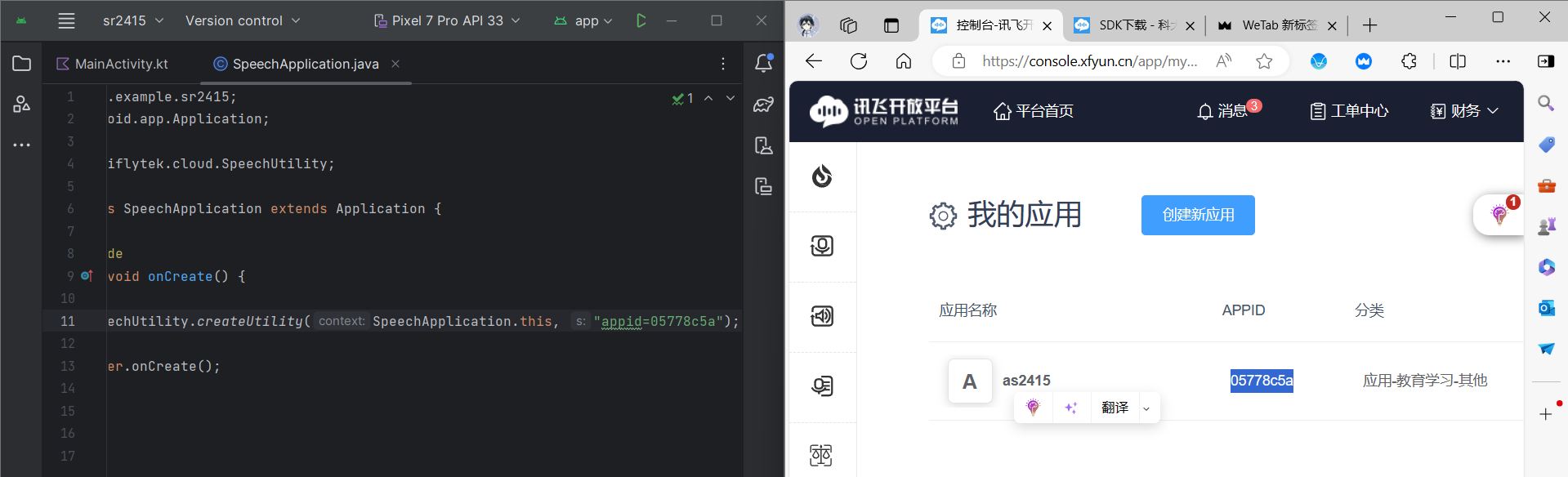Close the SpeechApplication.java tab
This screenshot has width=1568, height=477.
(395, 64)
